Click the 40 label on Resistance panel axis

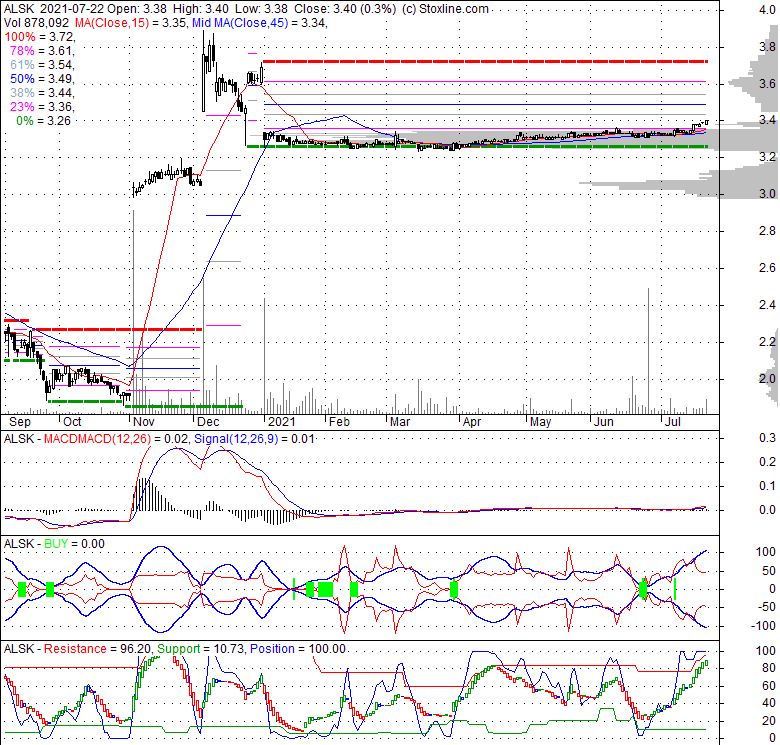[770, 703]
